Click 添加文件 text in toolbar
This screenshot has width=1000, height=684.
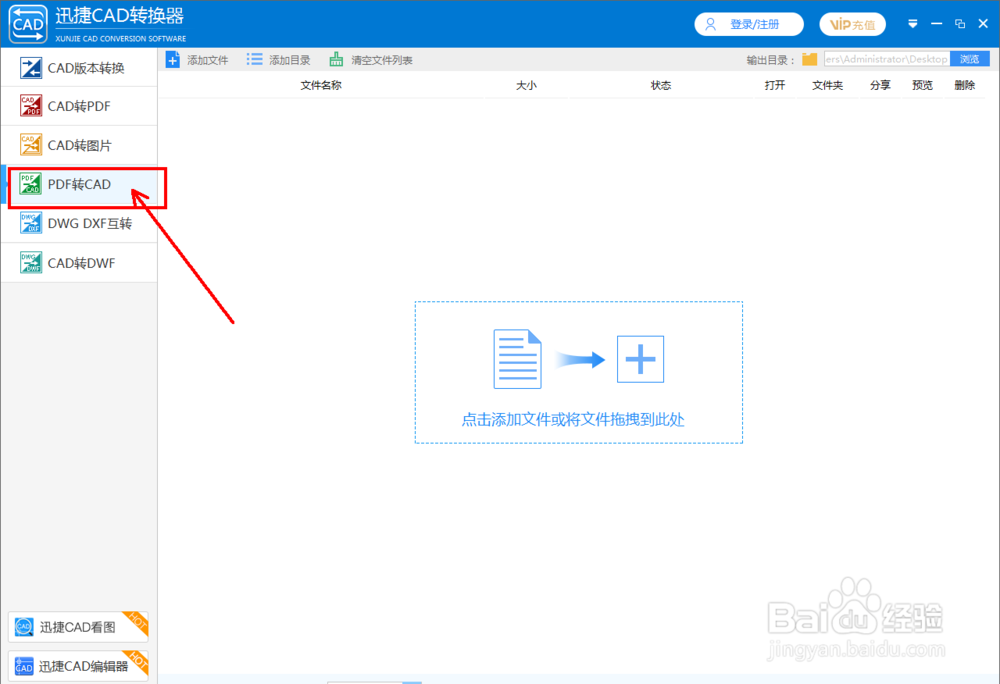pyautogui.click(x=208, y=60)
